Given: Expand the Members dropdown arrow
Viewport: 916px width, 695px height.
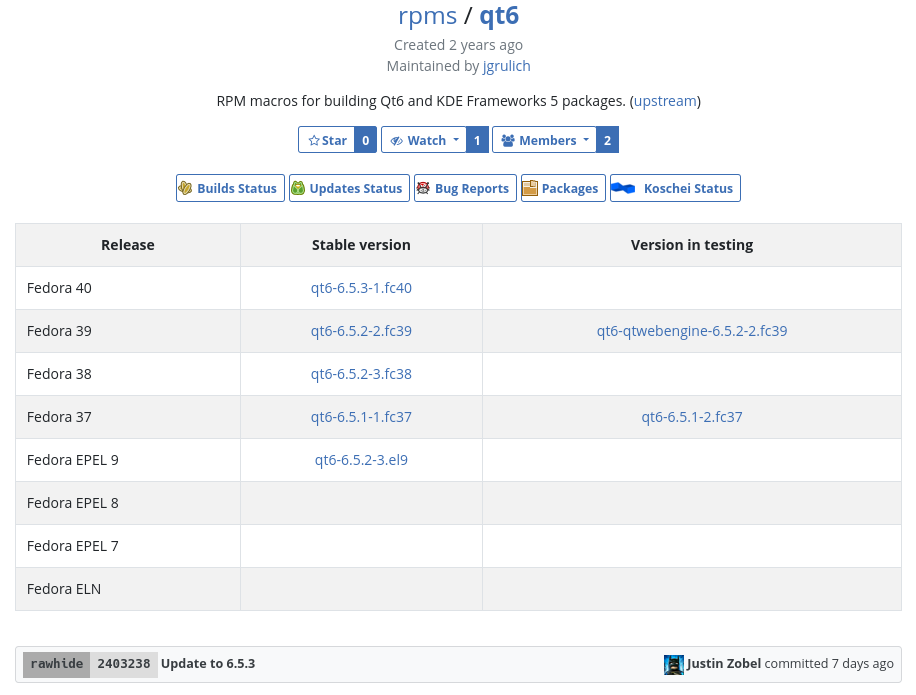Looking at the screenshot, I should [x=586, y=140].
